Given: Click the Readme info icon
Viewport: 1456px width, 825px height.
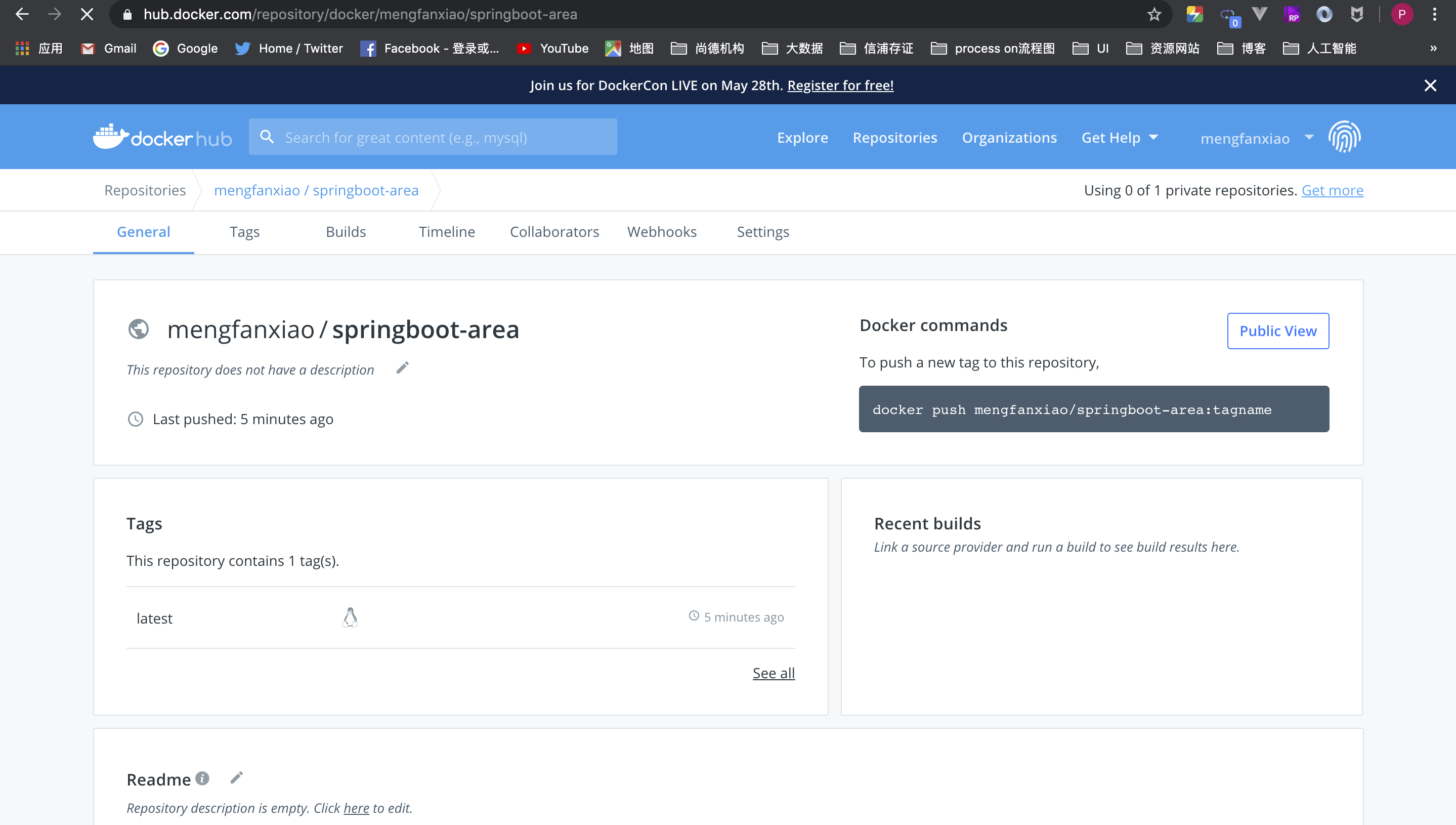Looking at the screenshot, I should (202, 778).
